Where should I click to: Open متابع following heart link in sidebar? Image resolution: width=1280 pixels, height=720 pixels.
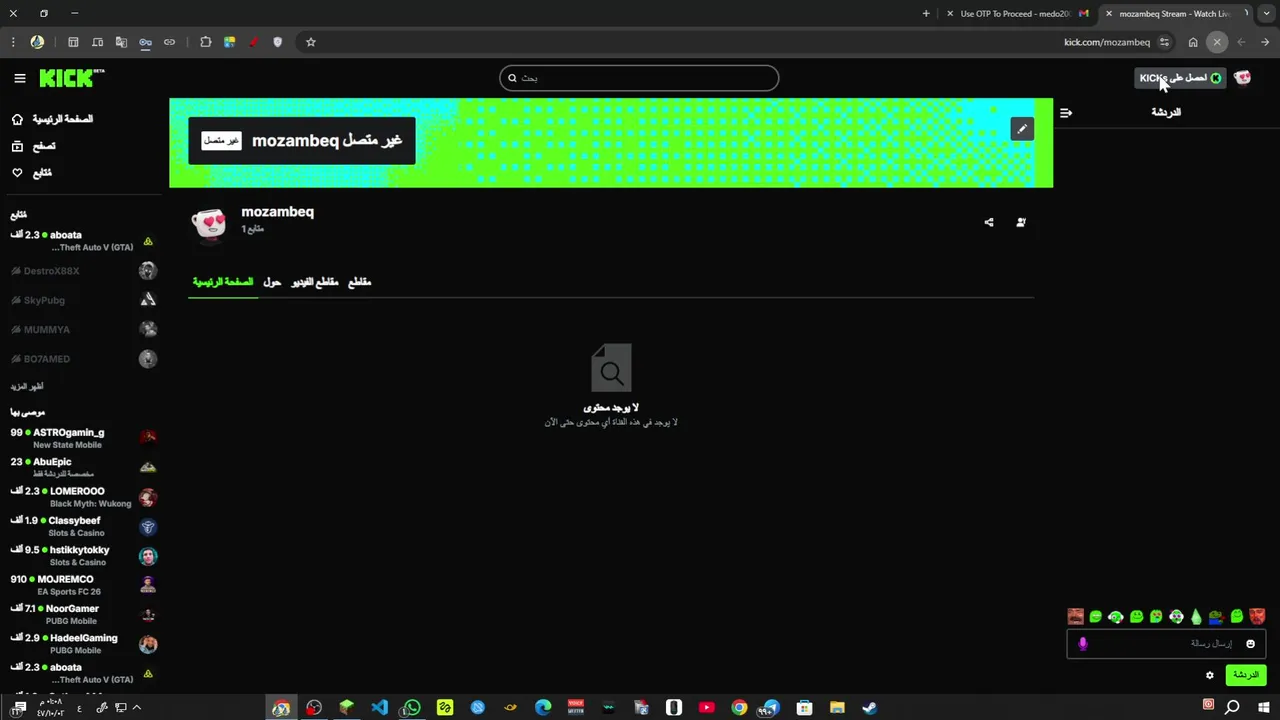[x=31, y=173]
